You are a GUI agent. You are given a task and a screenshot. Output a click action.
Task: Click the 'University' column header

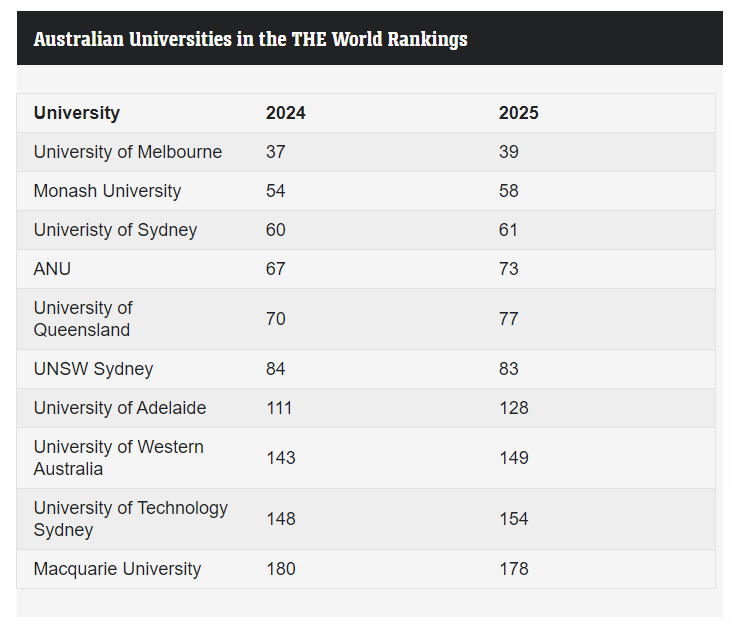[77, 113]
